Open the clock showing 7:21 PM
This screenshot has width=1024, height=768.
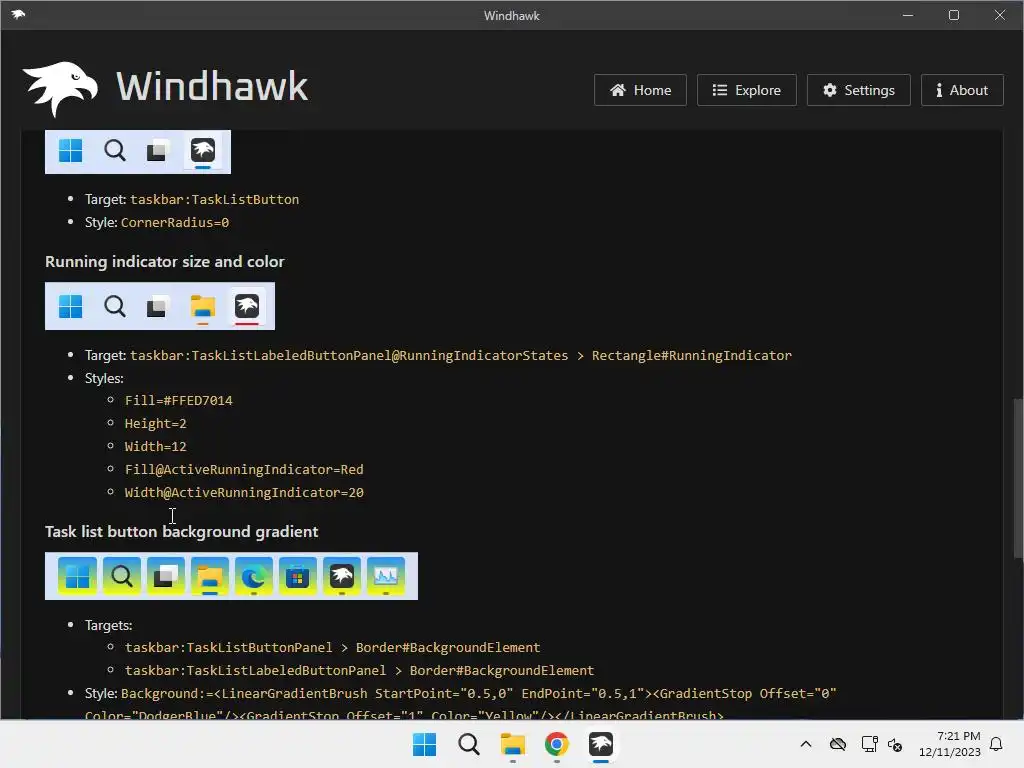(958, 736)
